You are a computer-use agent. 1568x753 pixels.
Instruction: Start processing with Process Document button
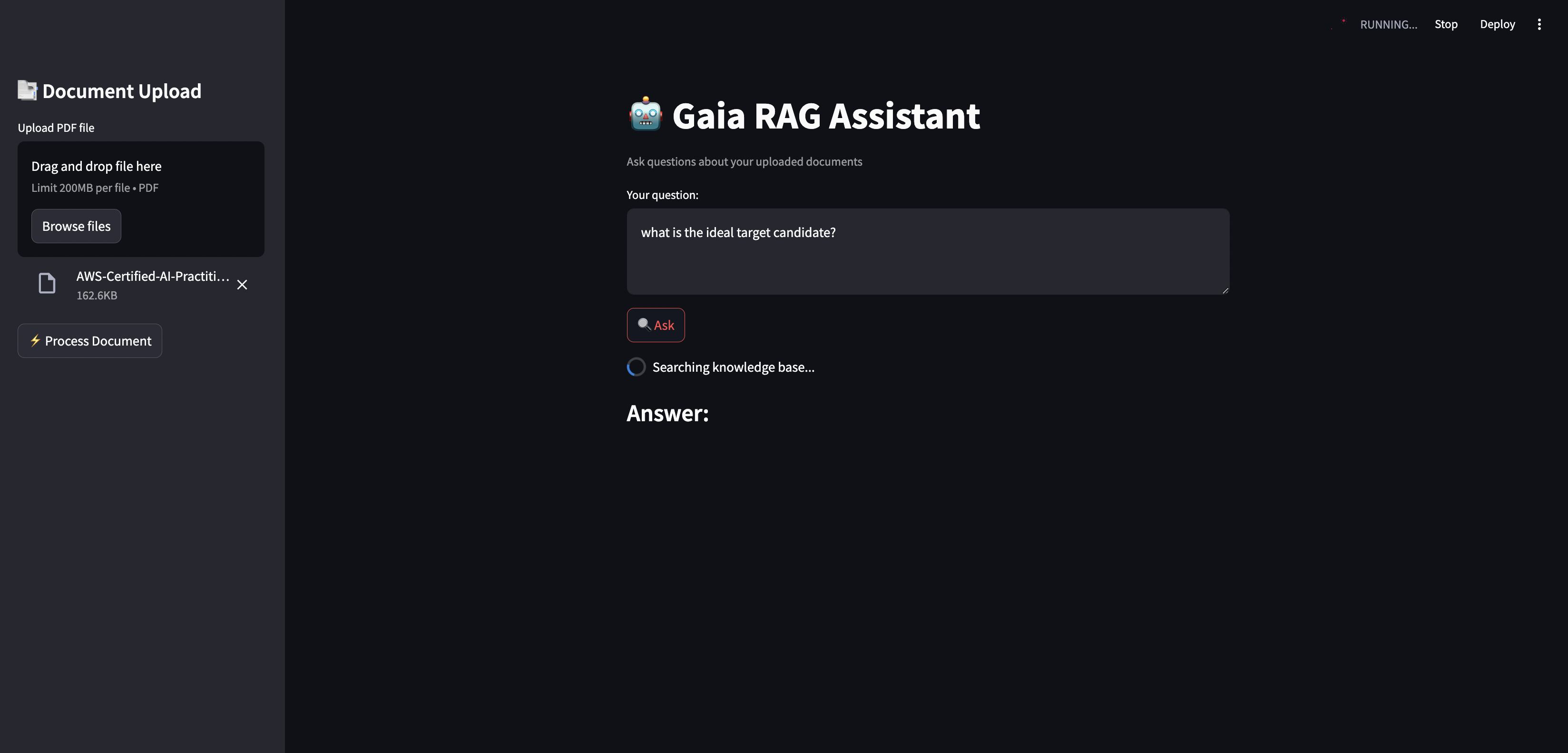point(89,340)
